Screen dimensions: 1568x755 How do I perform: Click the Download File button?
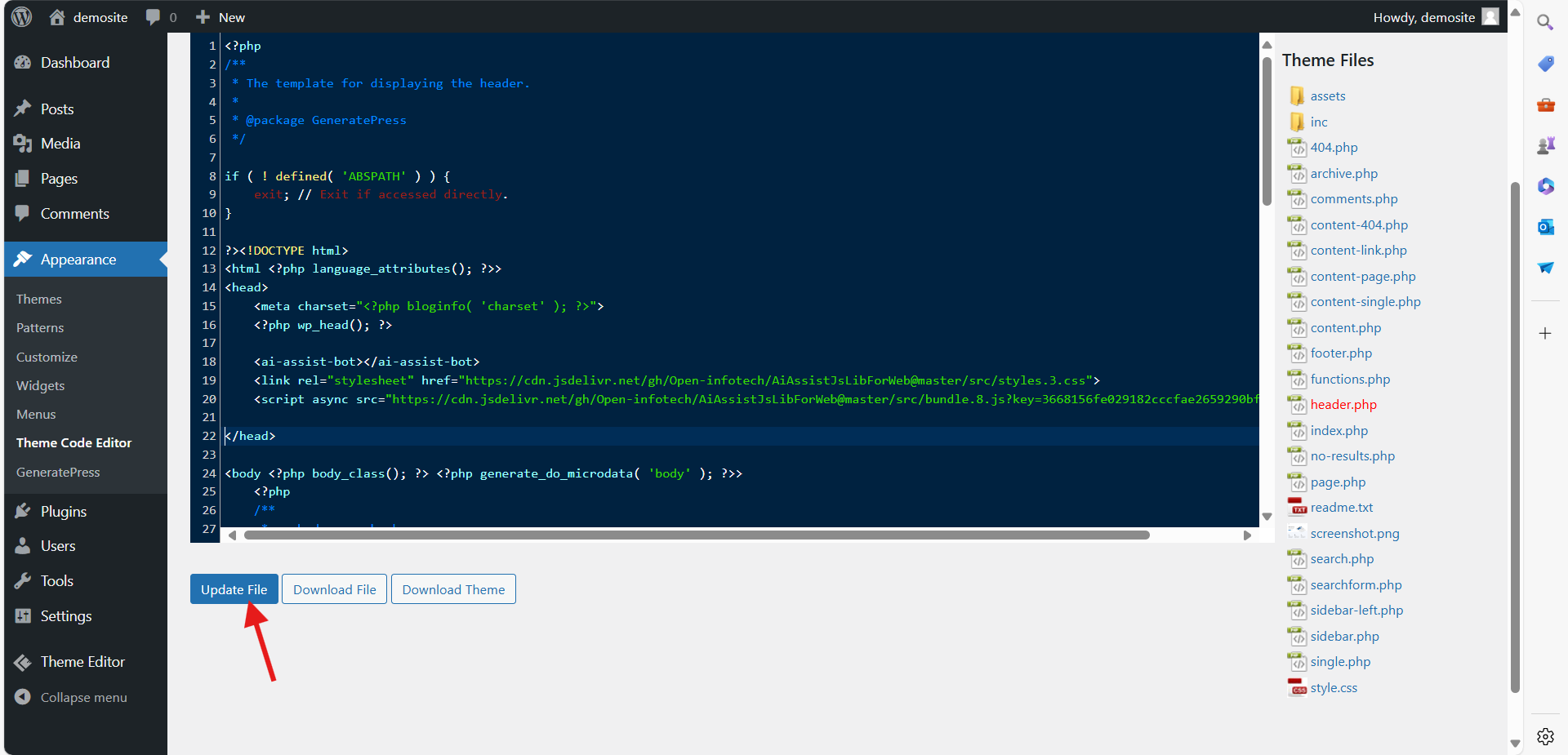click(x=335, y=589)
